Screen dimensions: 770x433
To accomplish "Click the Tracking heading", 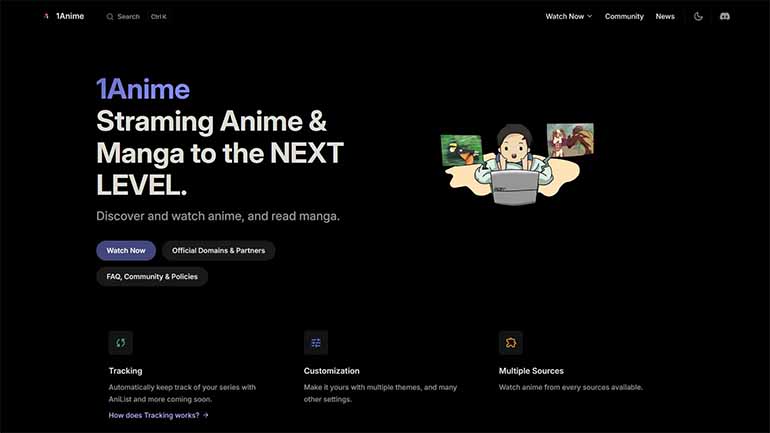I will pos(125,371).
